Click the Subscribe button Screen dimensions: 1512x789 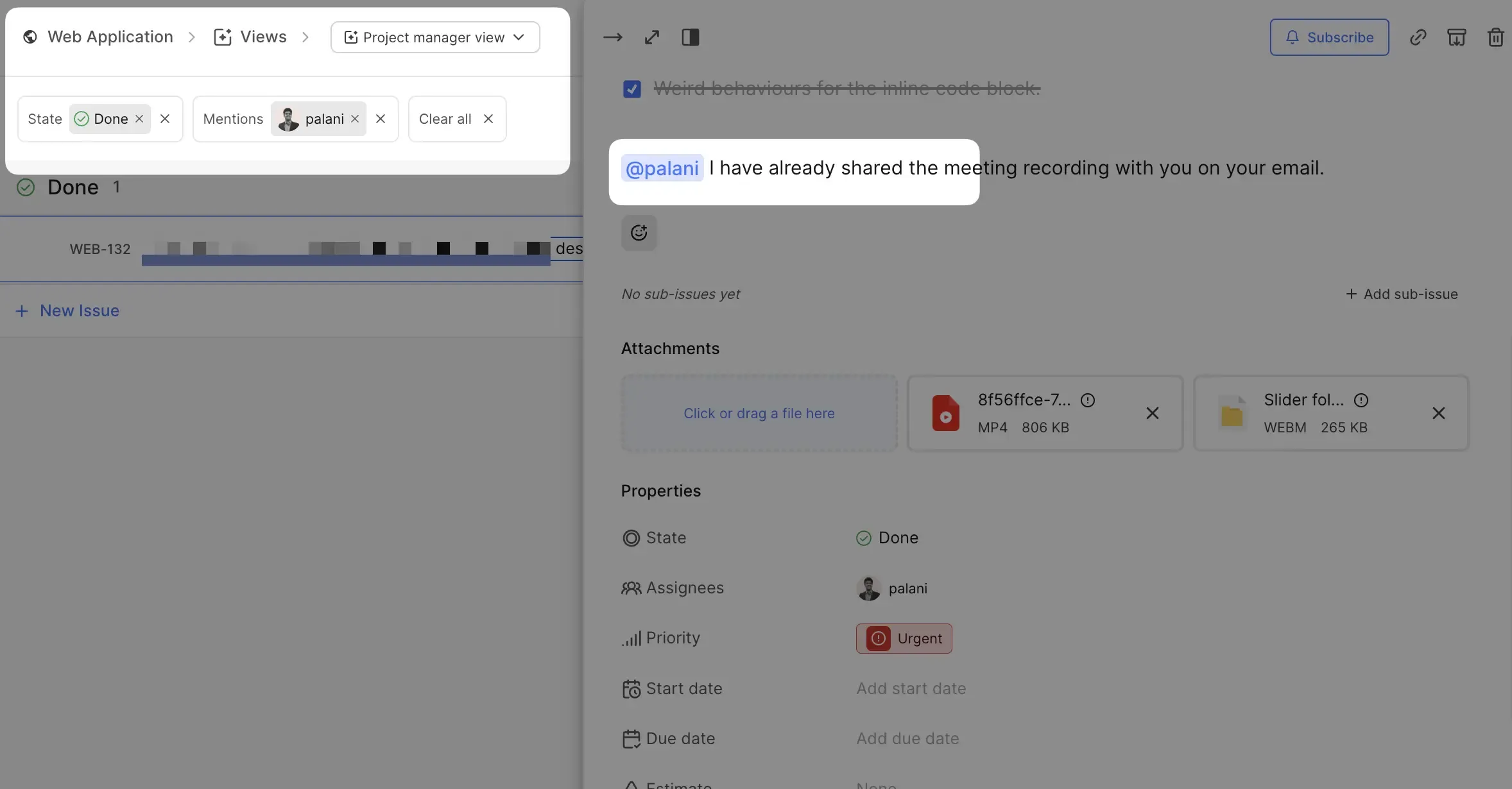[1329, 37]
